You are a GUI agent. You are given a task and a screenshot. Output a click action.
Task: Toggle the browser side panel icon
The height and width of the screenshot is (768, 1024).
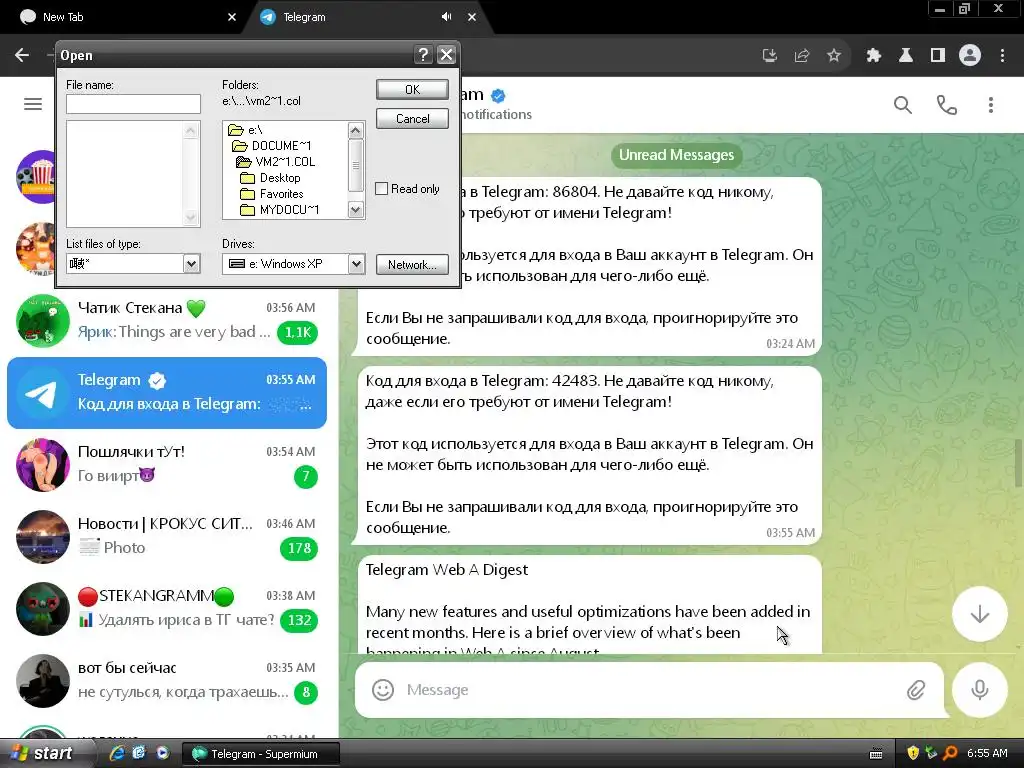[x=938, y=56]
